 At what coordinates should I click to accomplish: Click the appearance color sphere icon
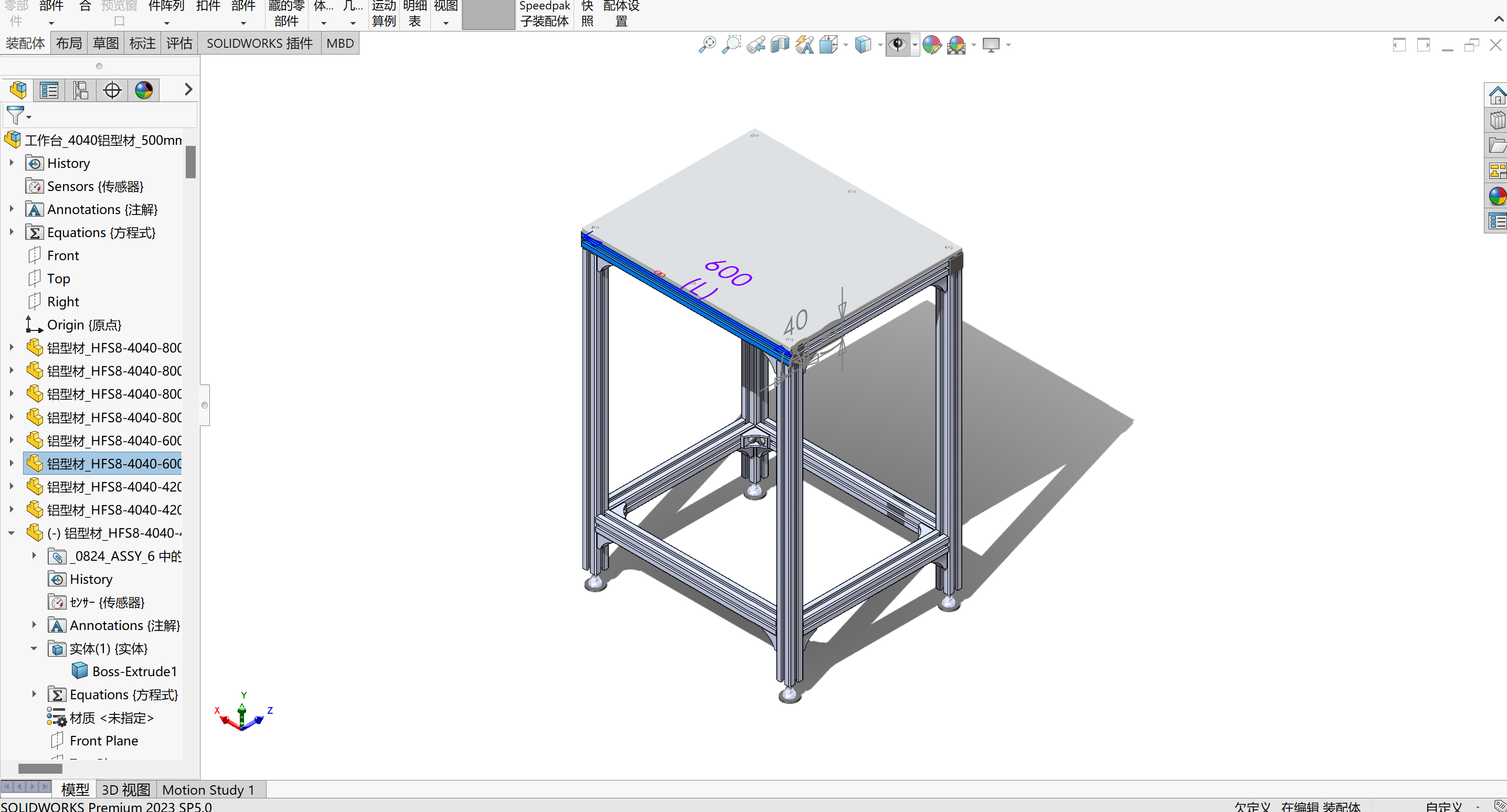pos(932,45)
